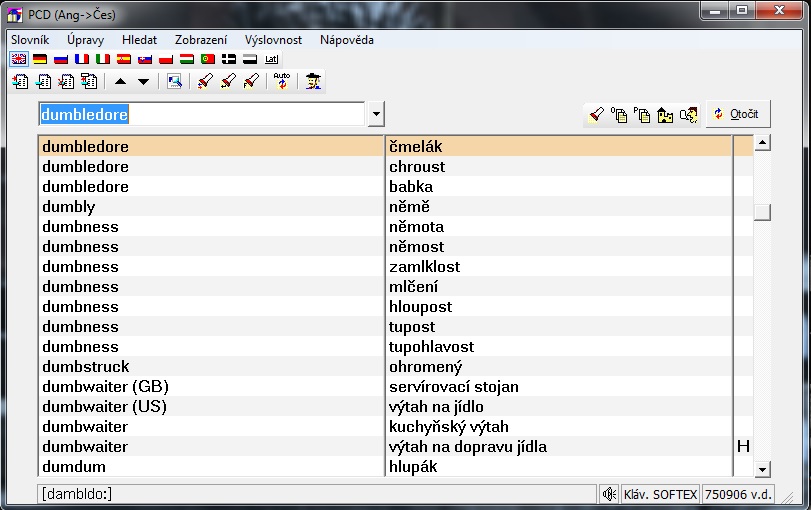Screen dimensions: 811x510
Task: Open the Hledat menu
Action: click(x=139, y=40)
